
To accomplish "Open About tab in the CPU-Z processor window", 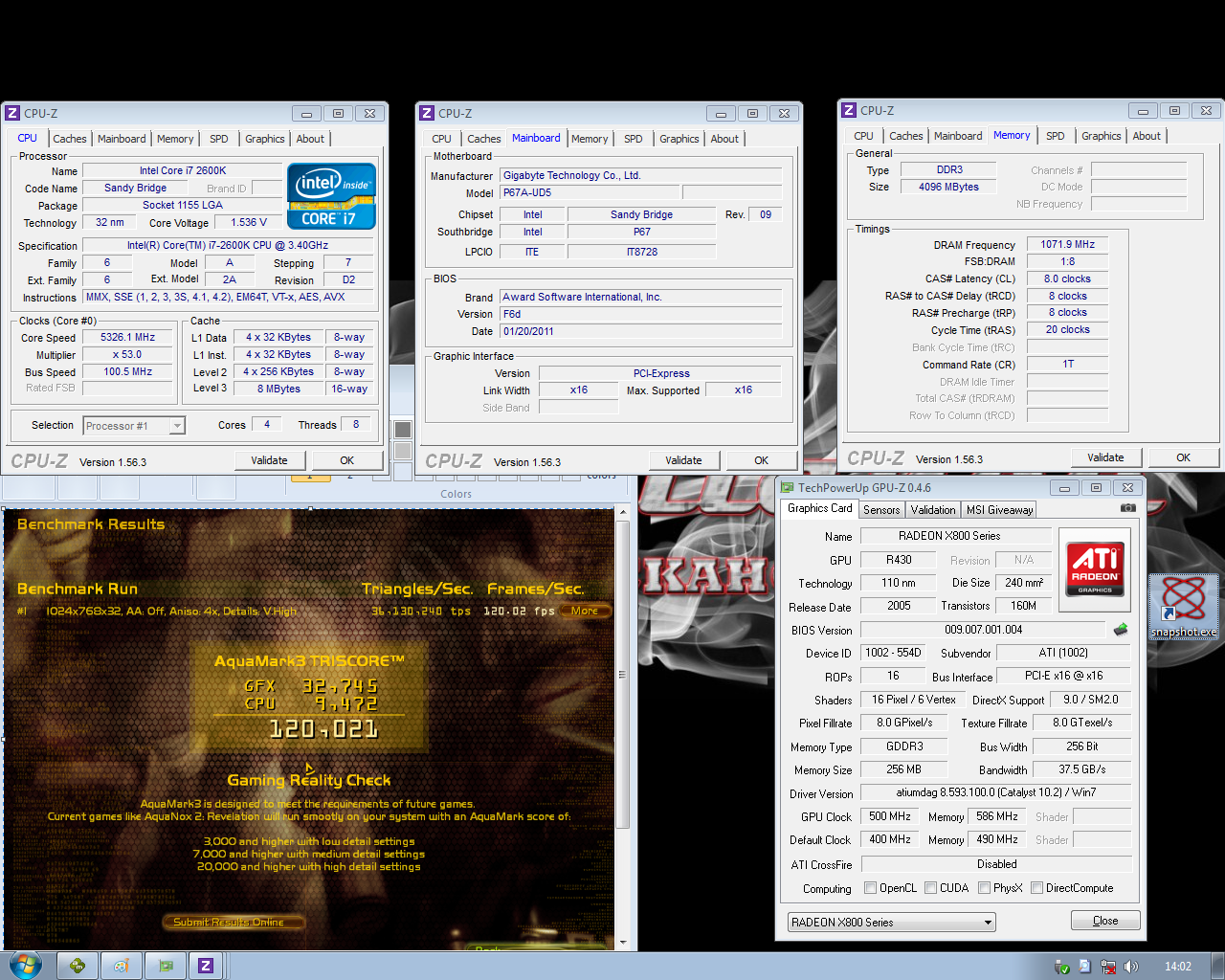I will coord(310,139).
